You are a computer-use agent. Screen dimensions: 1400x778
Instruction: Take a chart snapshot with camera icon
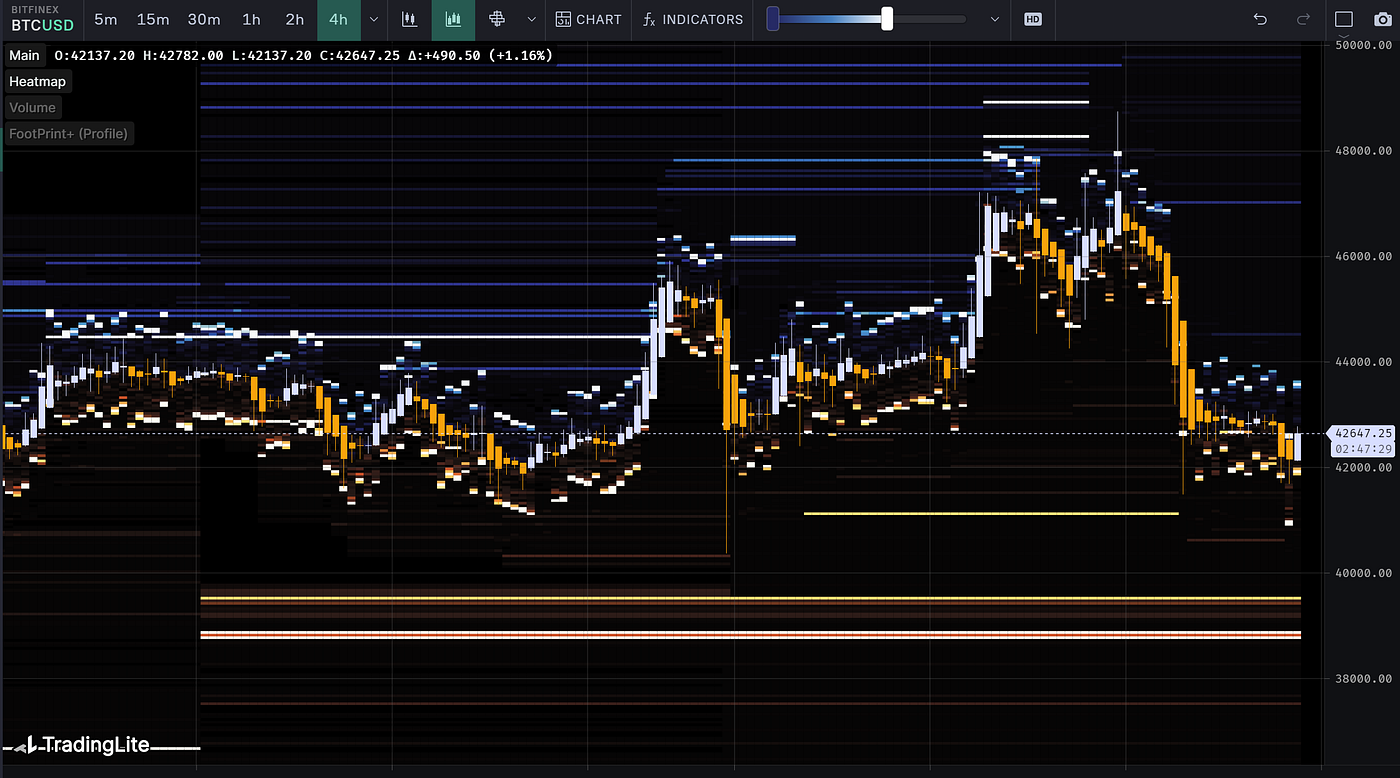[x=1381, y=20]
